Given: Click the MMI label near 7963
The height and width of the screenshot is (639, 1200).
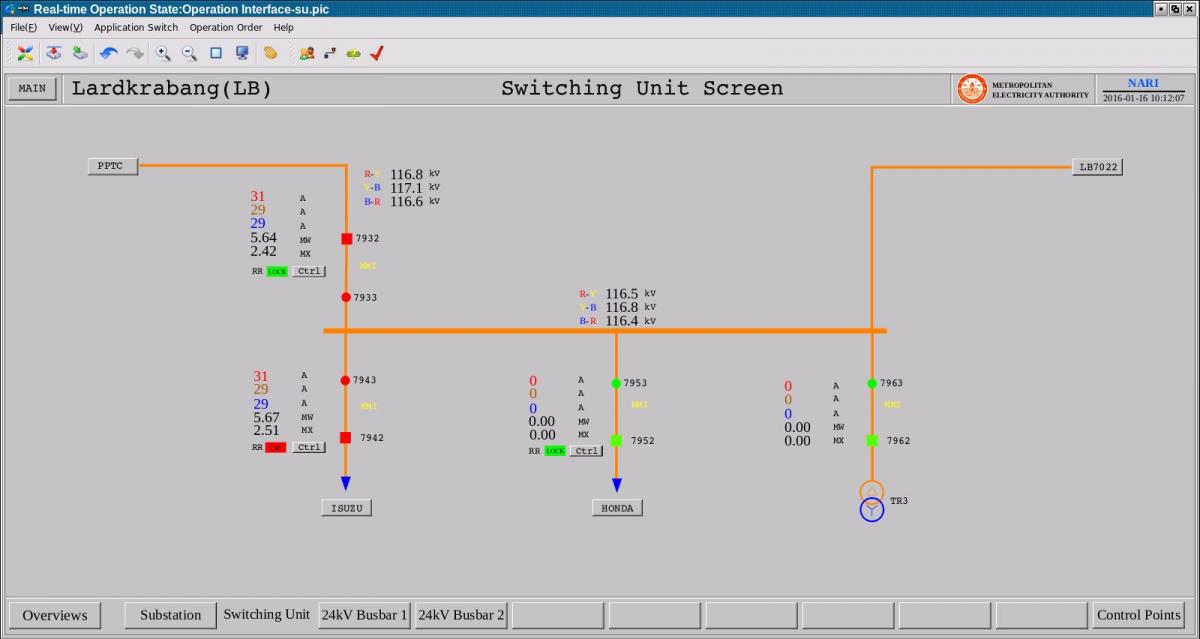Looking at the screenshot, I should [892, 405].
